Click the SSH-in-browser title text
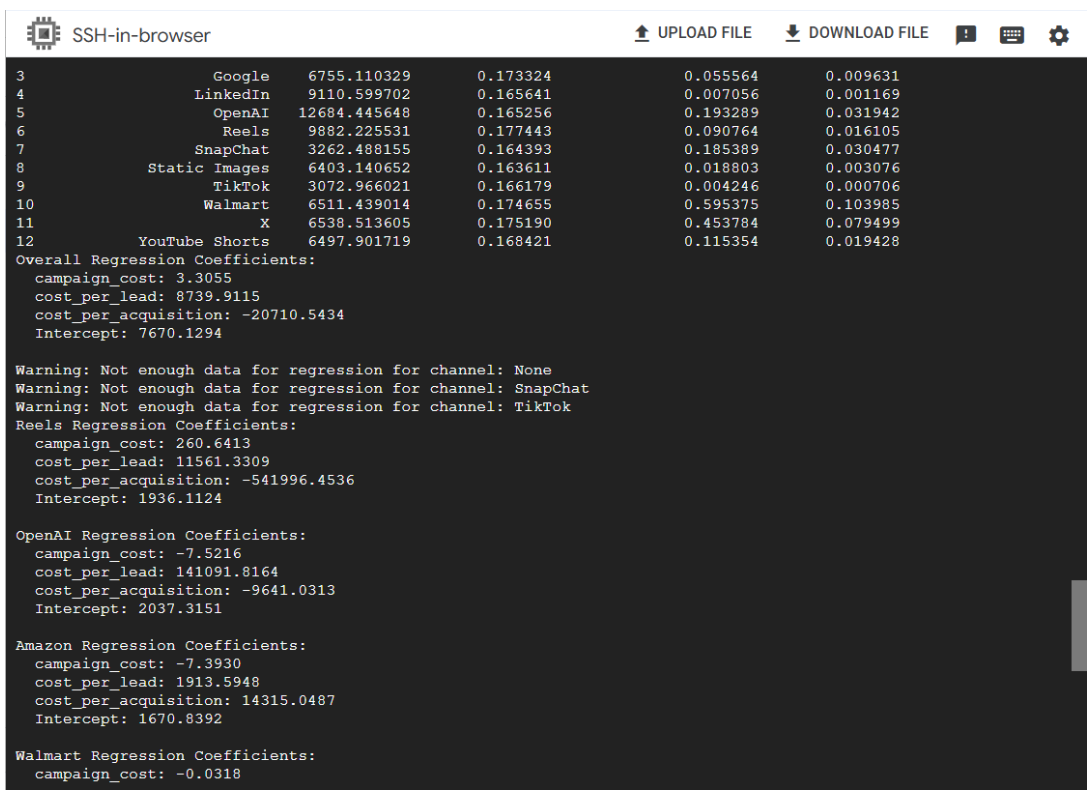 [x=141, y=35]
